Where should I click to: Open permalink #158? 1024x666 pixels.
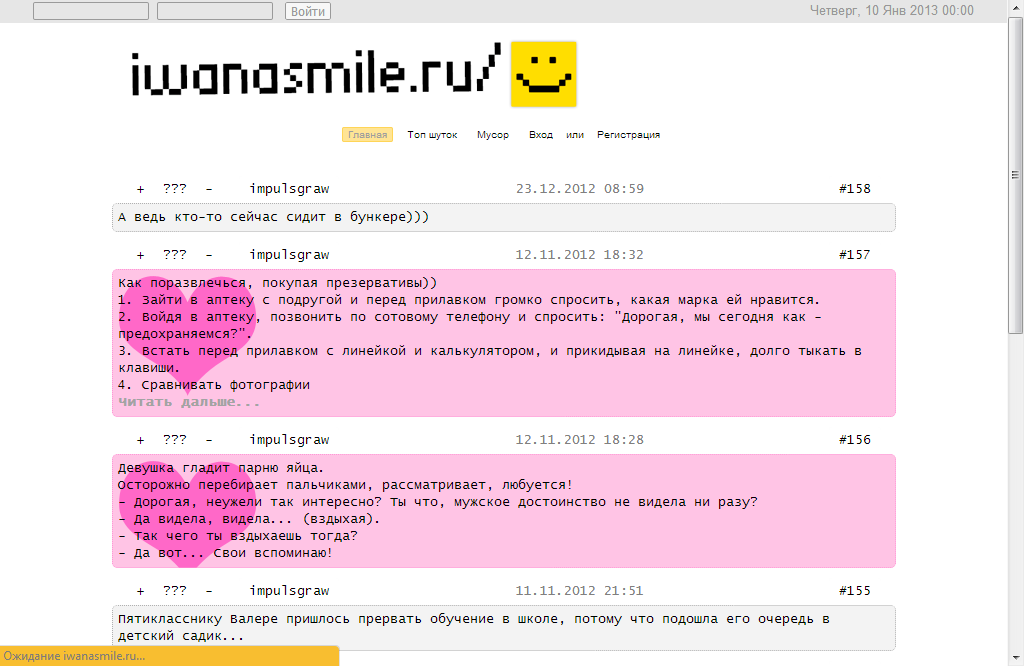point(855,189)
